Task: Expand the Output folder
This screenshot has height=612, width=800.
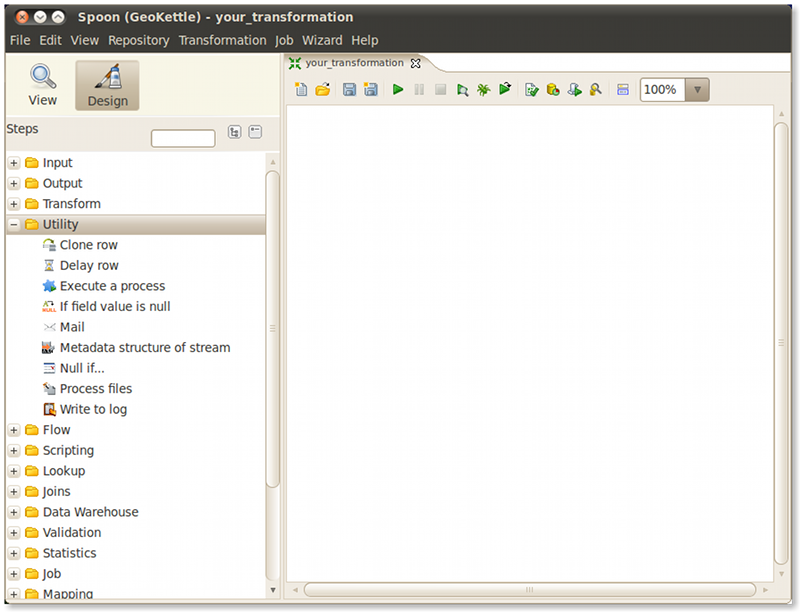Action: point(14,184)
